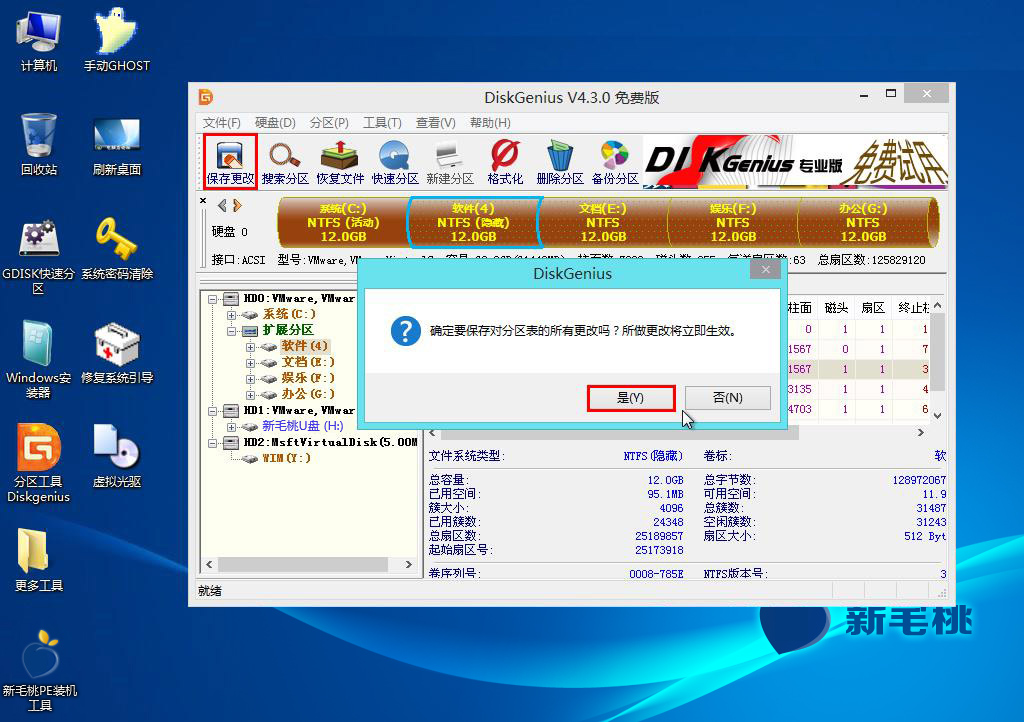Click the 备份分区 backup partition icon
Image resolution: width=1024 pixels, height=722 pixels.
point(615,162)
